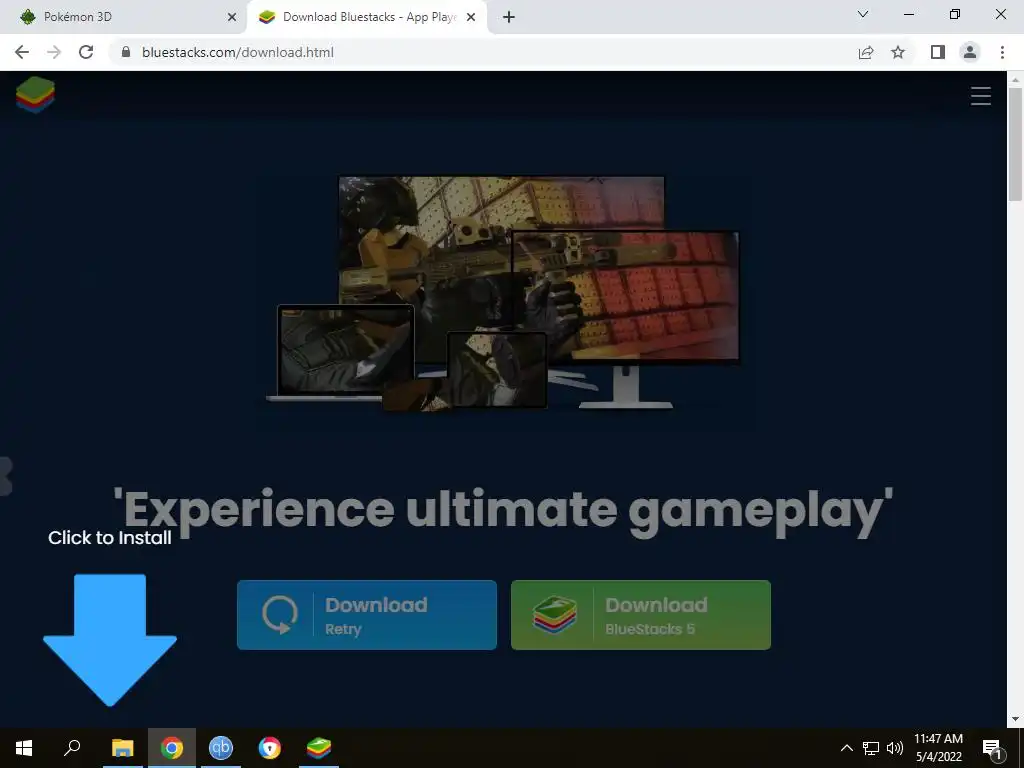Image resolution: width=1024 pixels, height=768 pixels.
Task: Open the notification center icon
Action: point(992,748)
